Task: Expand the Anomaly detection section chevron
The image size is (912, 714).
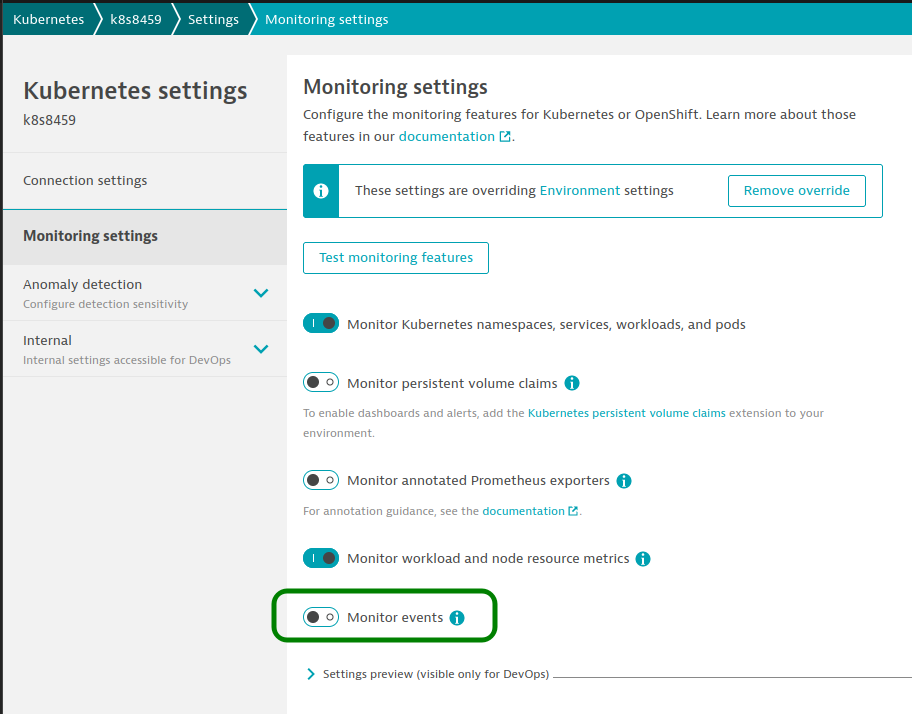Action: click(261, 292)
